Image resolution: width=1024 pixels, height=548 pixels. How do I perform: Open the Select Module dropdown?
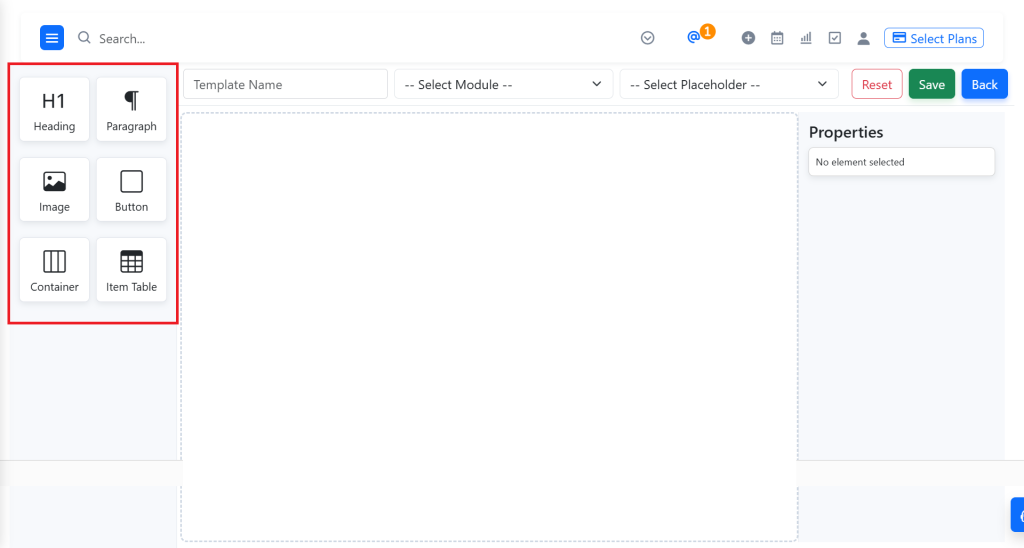tap(504, 84)
